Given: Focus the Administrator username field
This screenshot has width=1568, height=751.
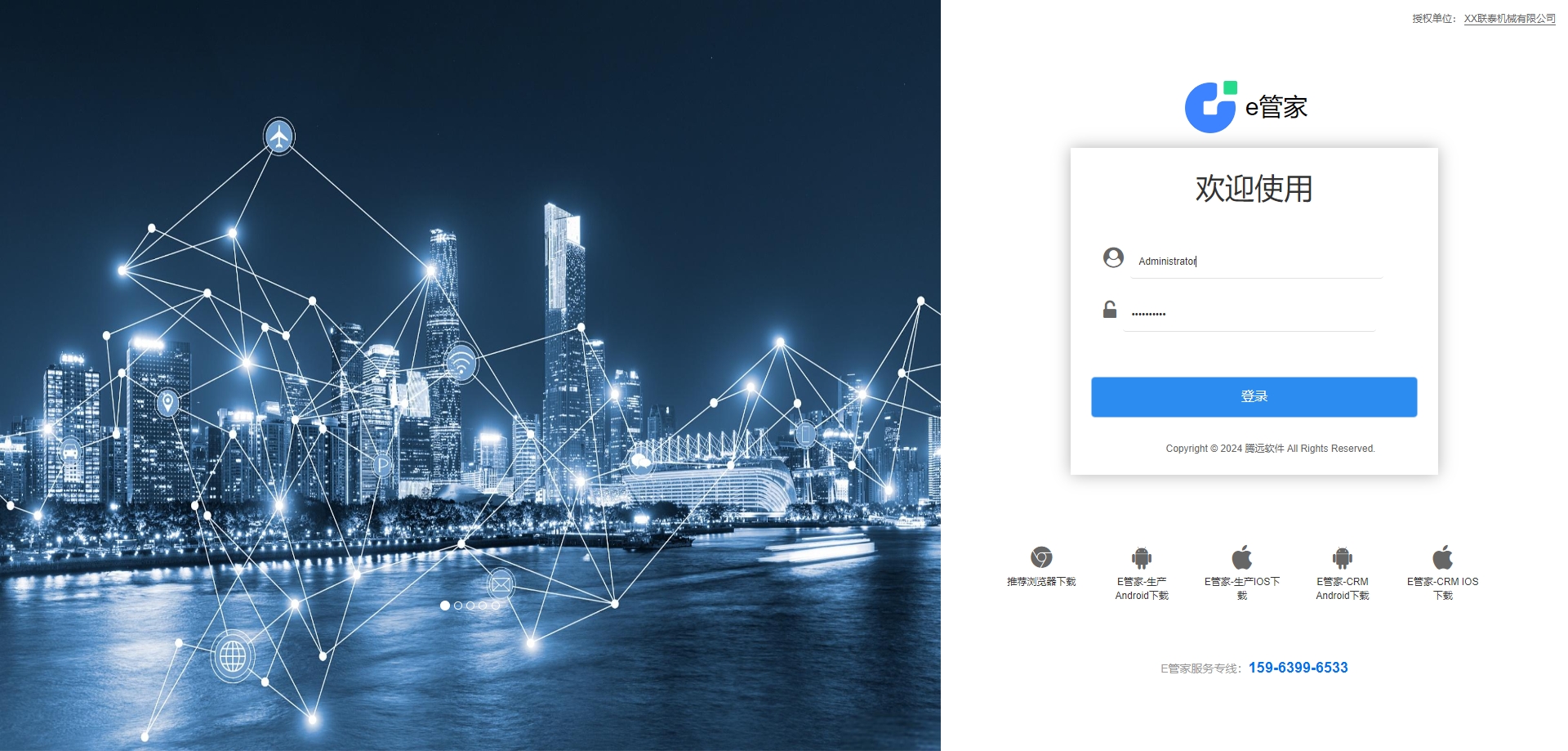Looking at the screenshot, I should pos(1256,262).
